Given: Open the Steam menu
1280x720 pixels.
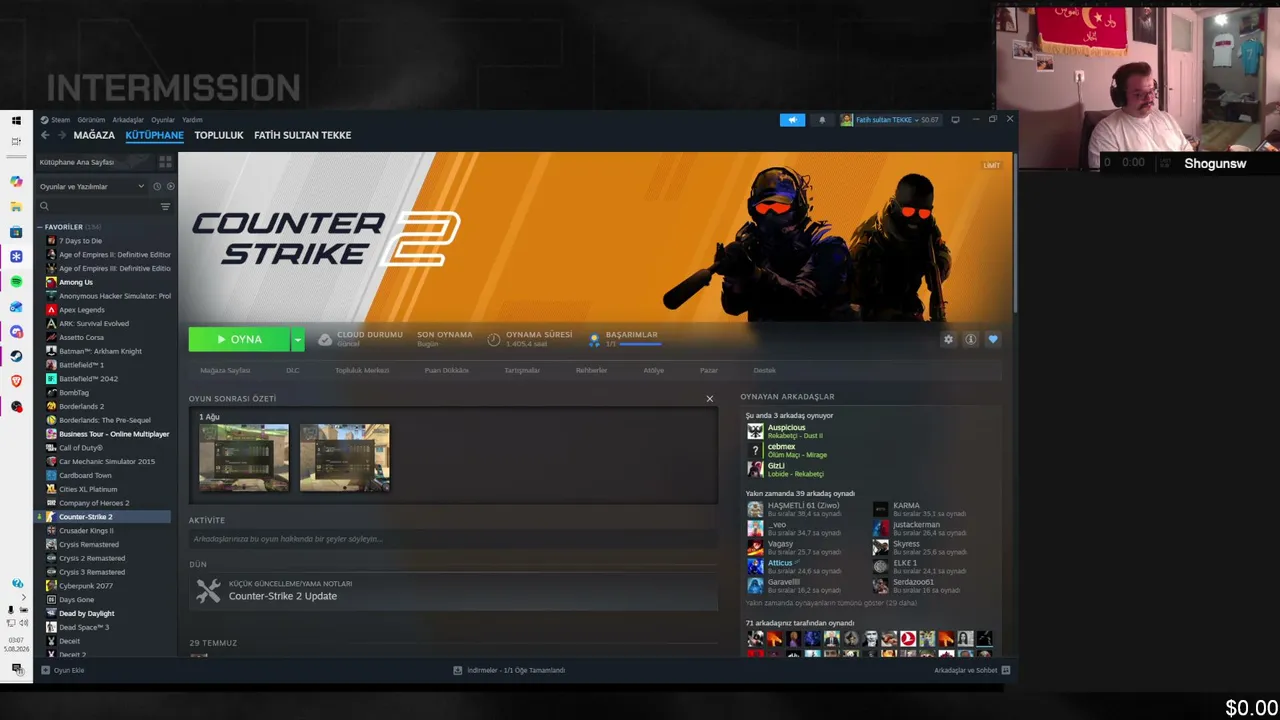Looking at the screenshot, I should pos(61,120).
